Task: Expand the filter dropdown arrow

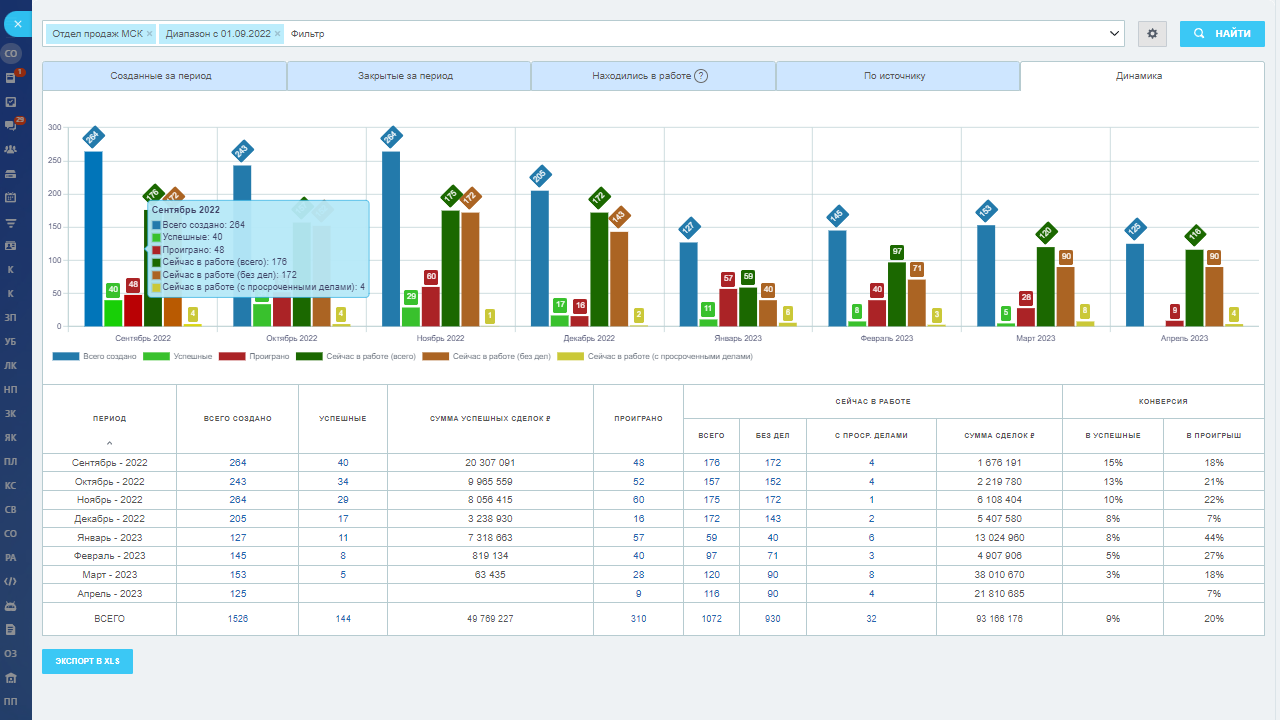Action: [1115, 34]
